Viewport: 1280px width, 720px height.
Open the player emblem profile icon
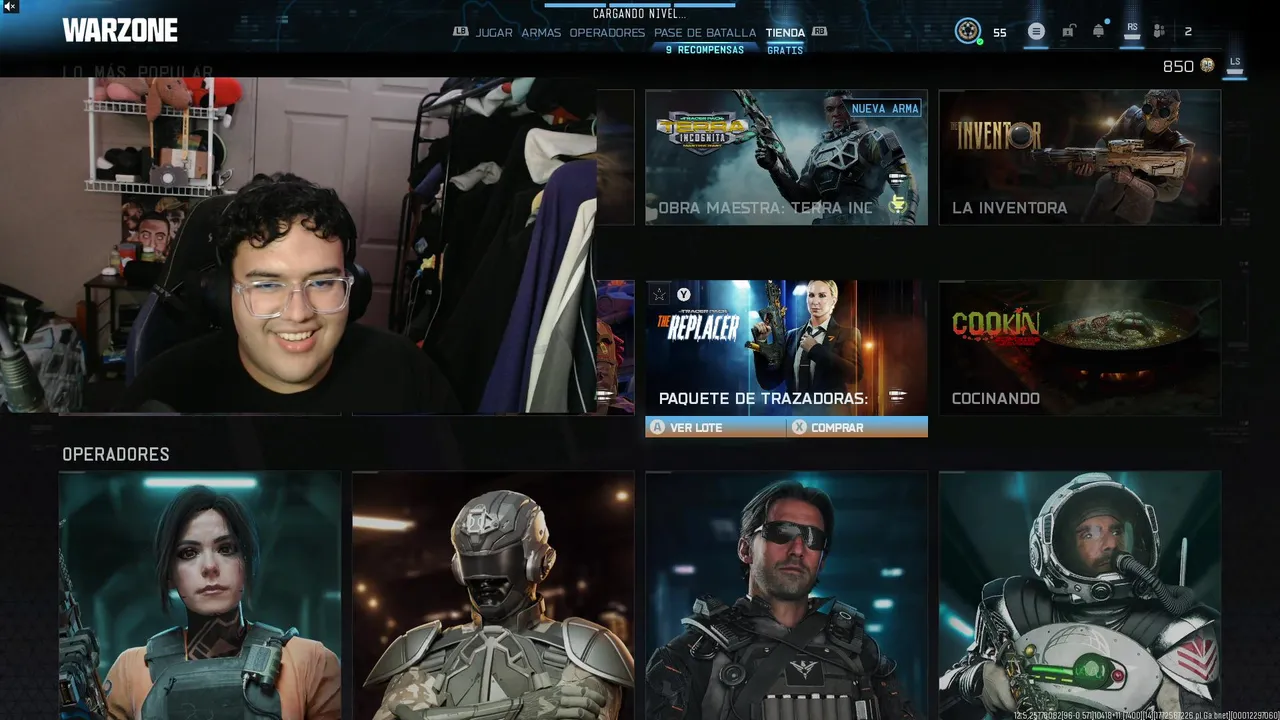pyautogui.click(x=967, y=31)
